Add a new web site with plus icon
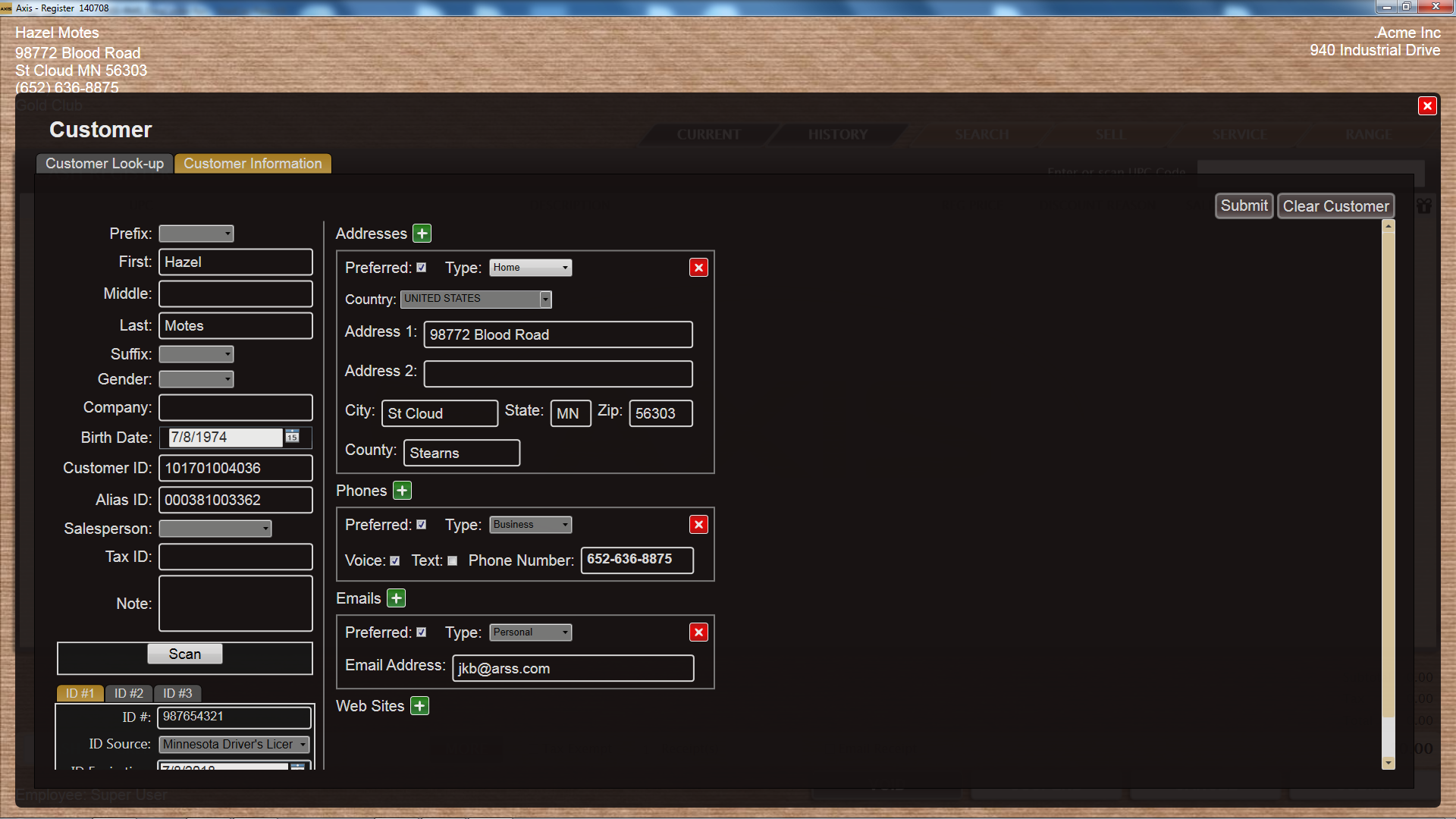 pyautogui.click(x=420, y=706)
